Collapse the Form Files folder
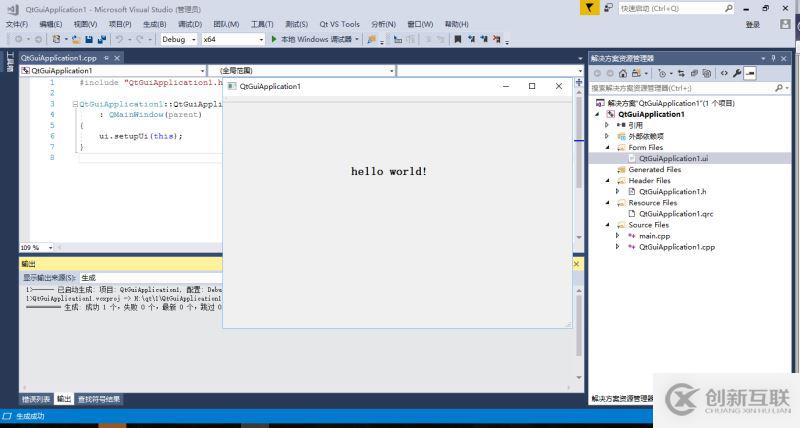 tap(607, 147)
